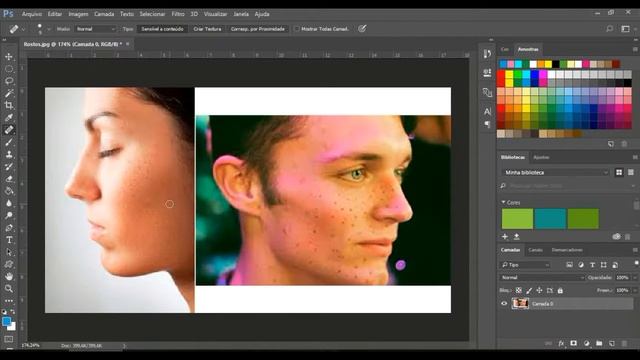Create a new layer icon
Viewport: 640px width, 360px height.
tap(611, 344)
